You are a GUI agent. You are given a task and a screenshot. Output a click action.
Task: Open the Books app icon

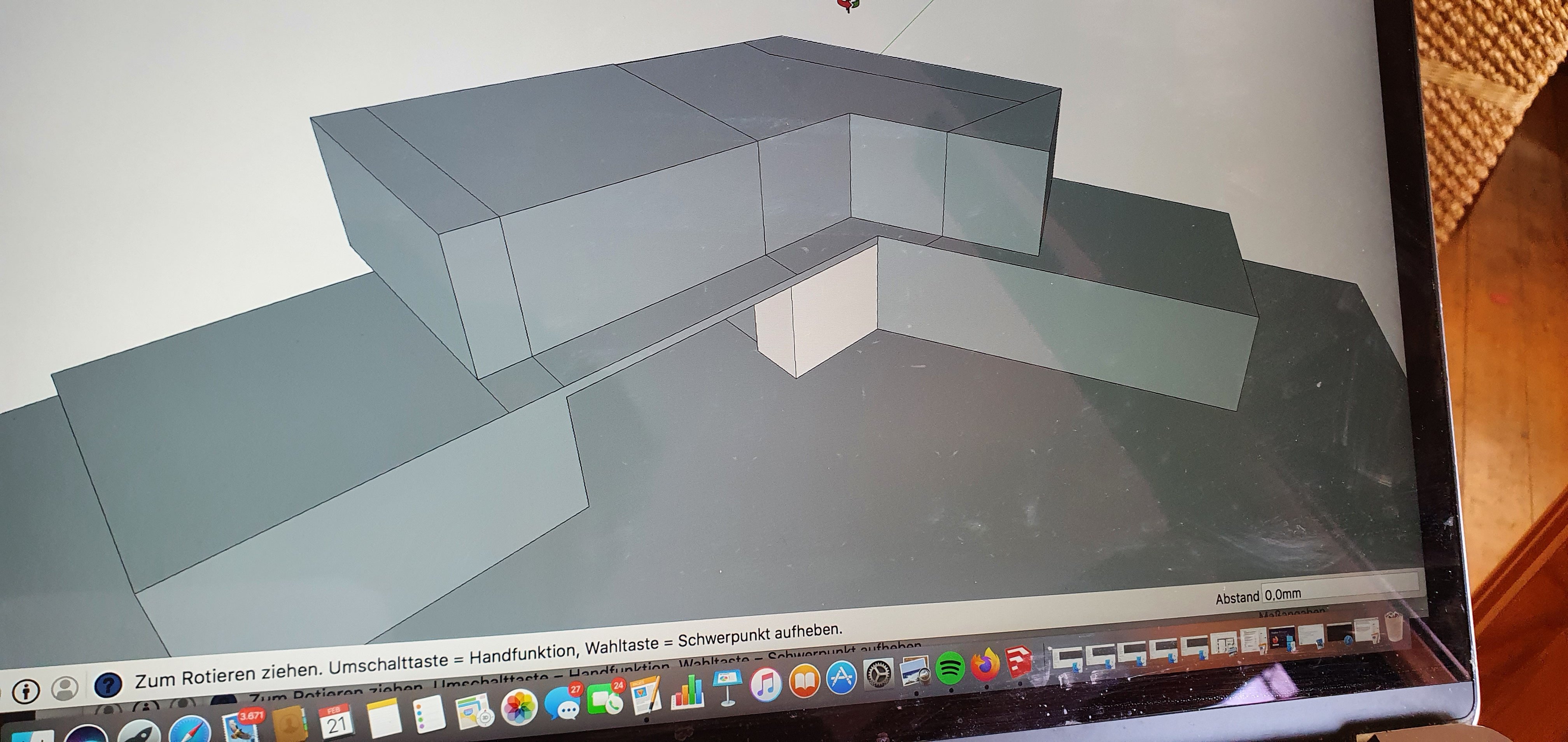click(804, 681)
